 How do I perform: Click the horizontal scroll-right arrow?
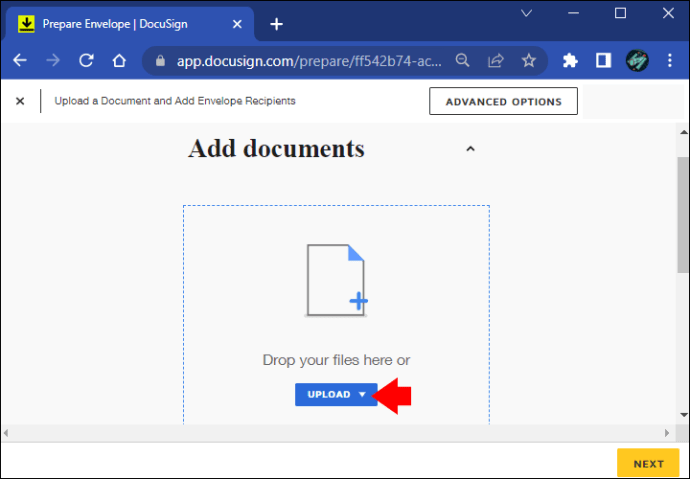coord(667,433)
